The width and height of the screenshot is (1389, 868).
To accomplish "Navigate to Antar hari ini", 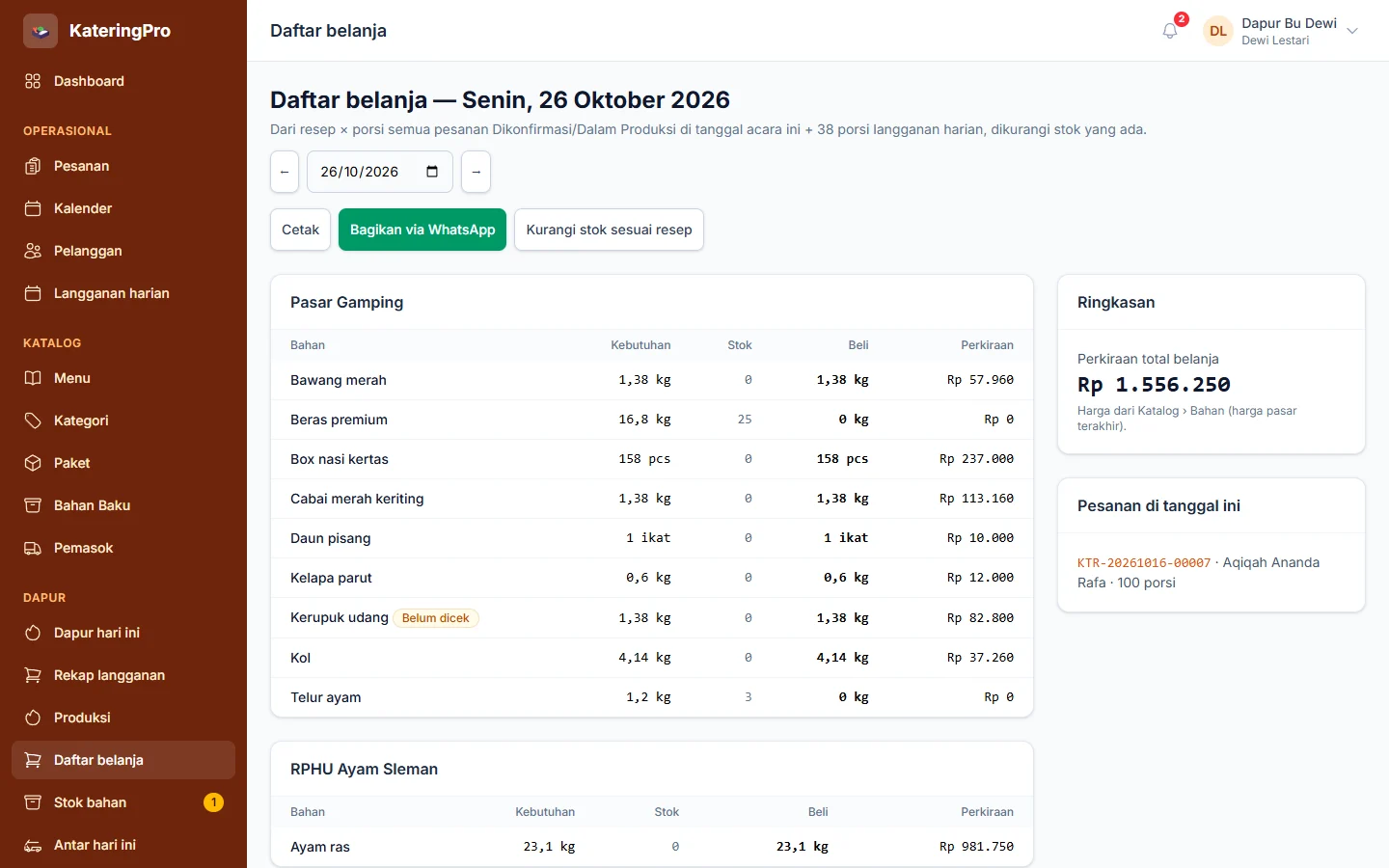I will 123,845.
